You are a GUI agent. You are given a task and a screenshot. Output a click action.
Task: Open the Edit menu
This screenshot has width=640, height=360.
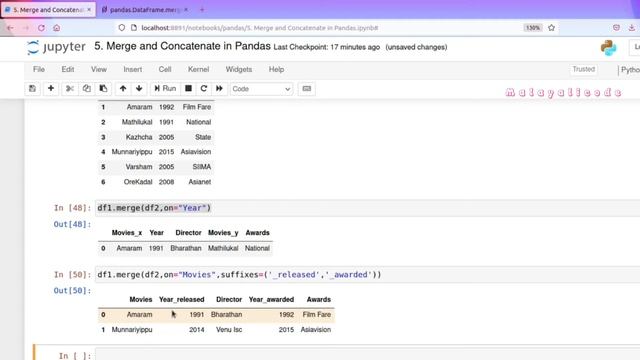(68, 69)
